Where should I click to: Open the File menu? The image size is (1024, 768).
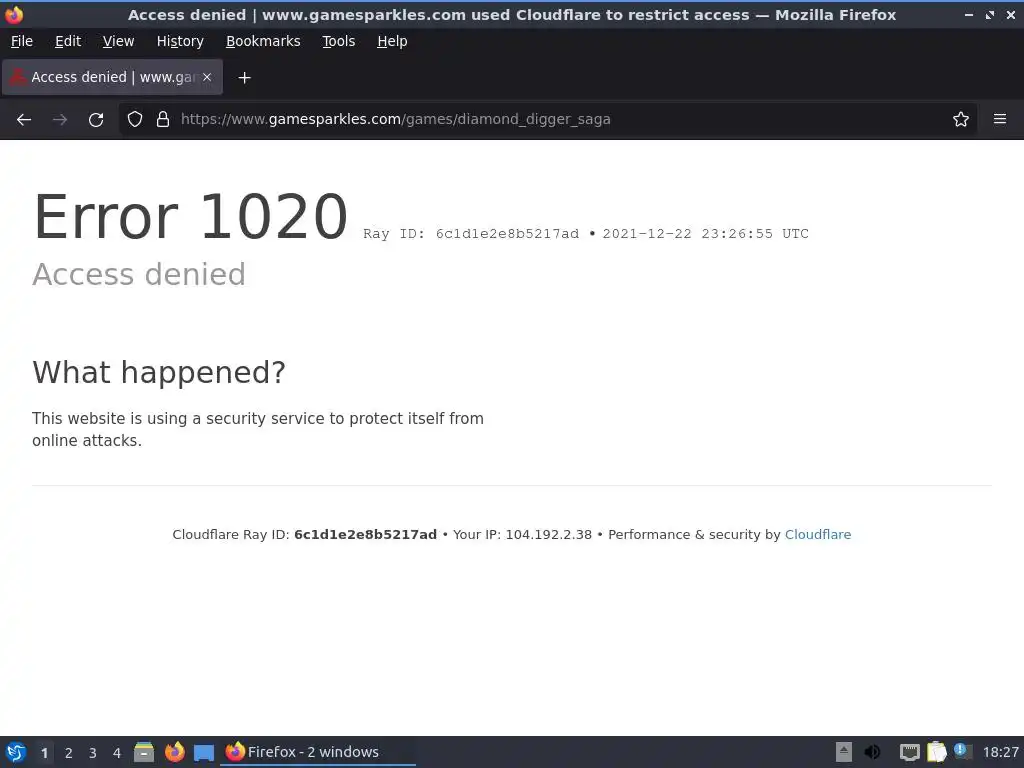(x=22, y=41)
